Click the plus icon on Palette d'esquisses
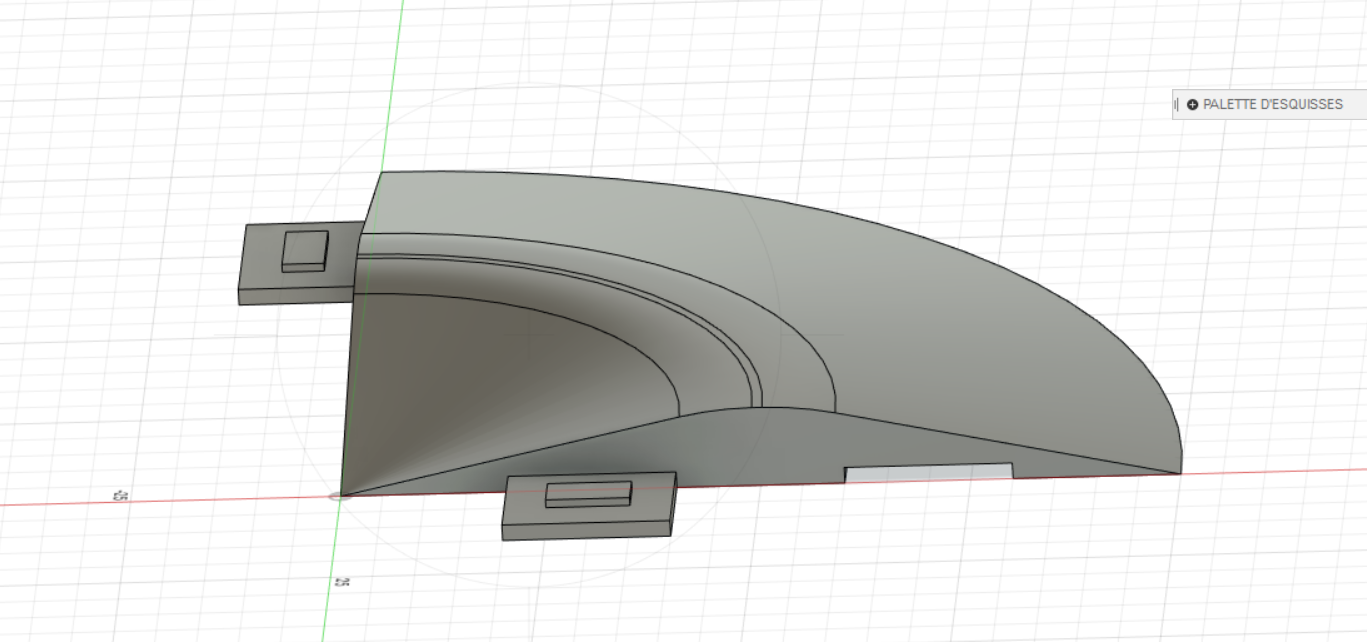 pyautogui.click(x=1191, y=104)
